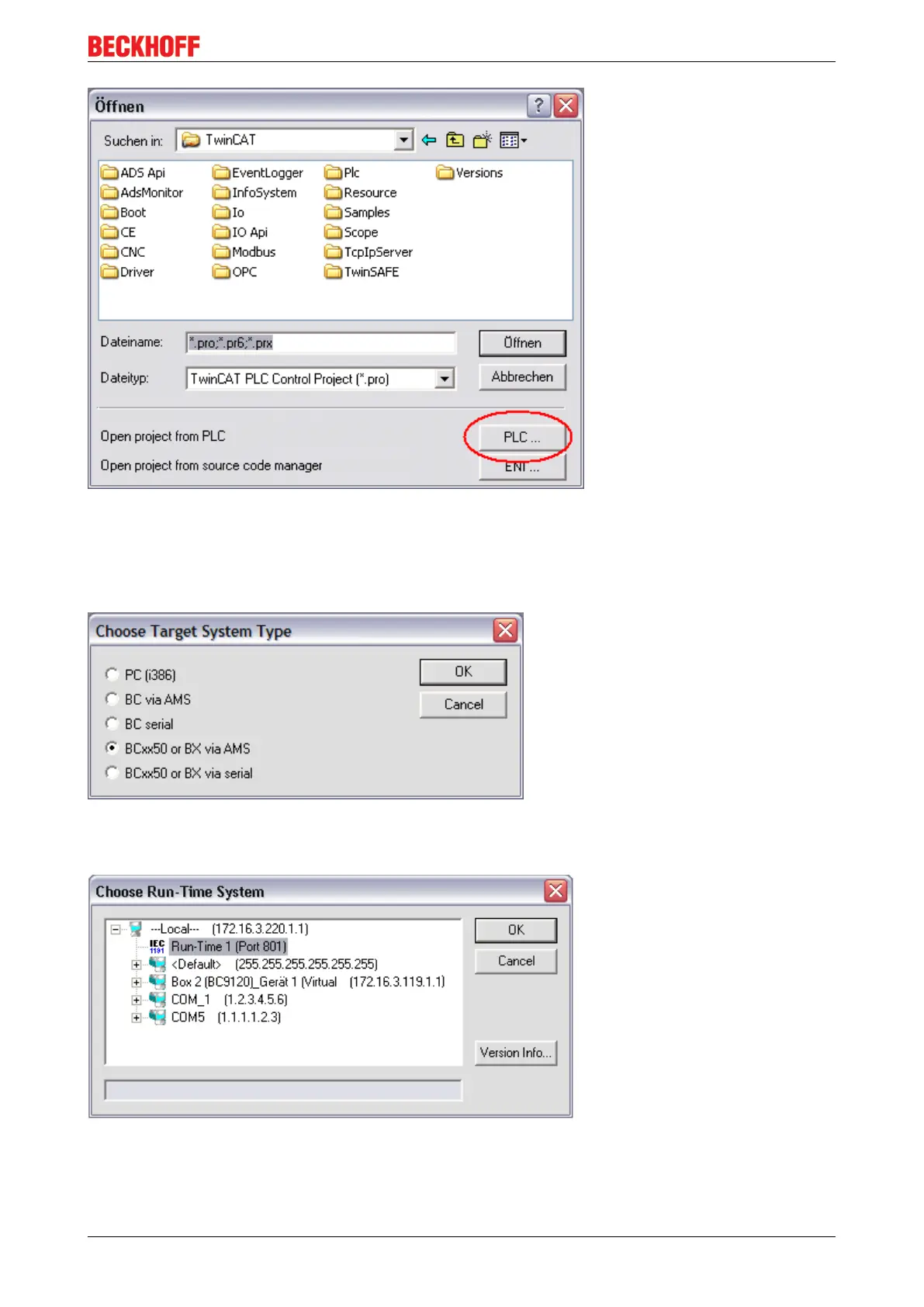The width and height of the screenshot is (924, 1307).
Task: Open the Modbus folder
Action: click(x=244, y=251)
